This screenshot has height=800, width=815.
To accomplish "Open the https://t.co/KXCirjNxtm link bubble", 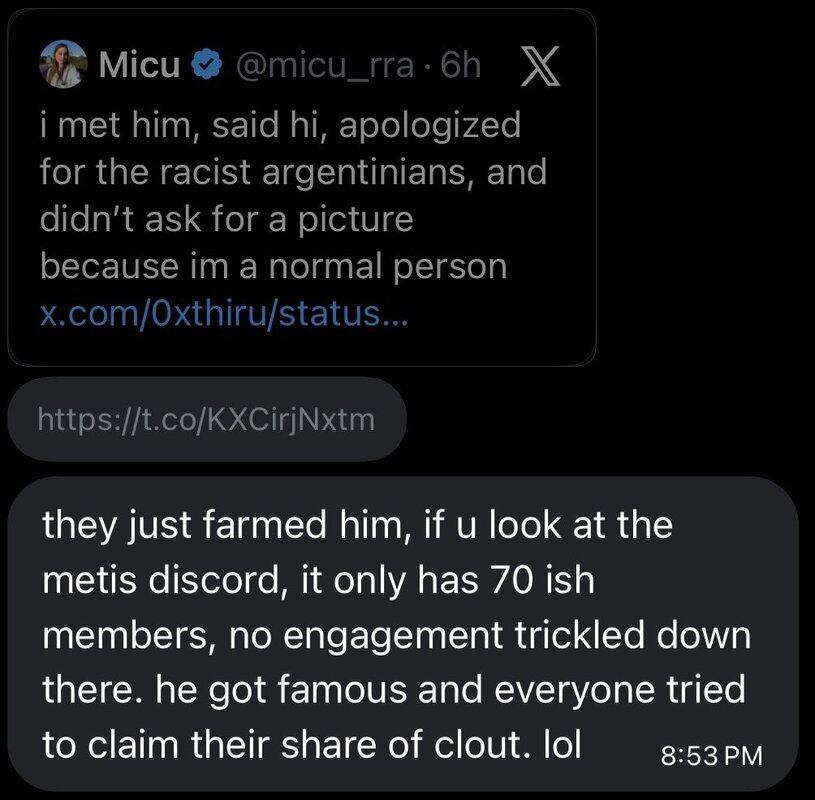I will [x=206, y=418].
